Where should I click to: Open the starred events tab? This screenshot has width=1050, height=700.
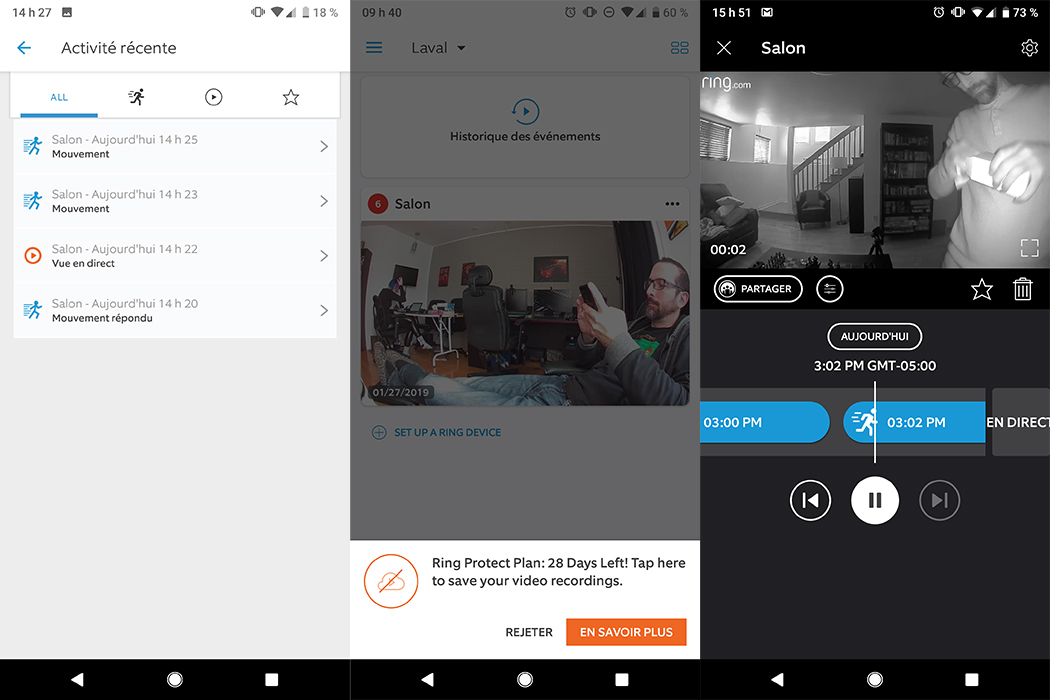click(291, 97)
